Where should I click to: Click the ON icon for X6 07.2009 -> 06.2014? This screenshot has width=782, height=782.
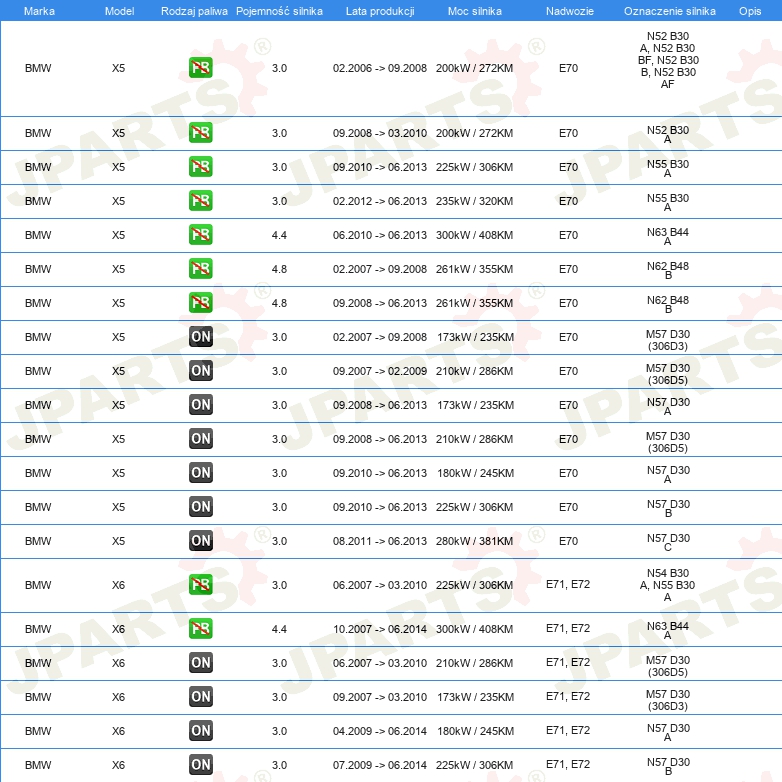200,764
